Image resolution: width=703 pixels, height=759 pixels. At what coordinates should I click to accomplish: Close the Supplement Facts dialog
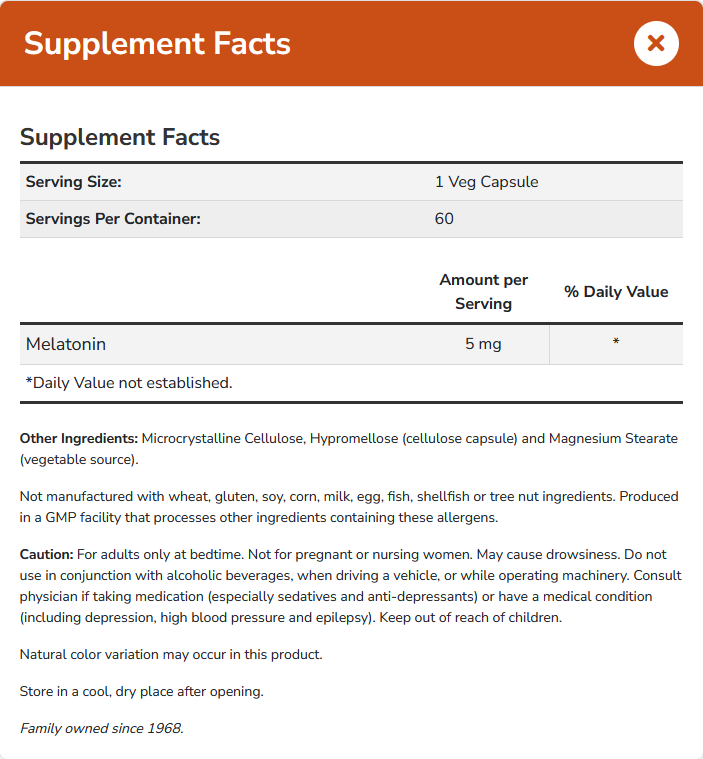coord(656,43)
